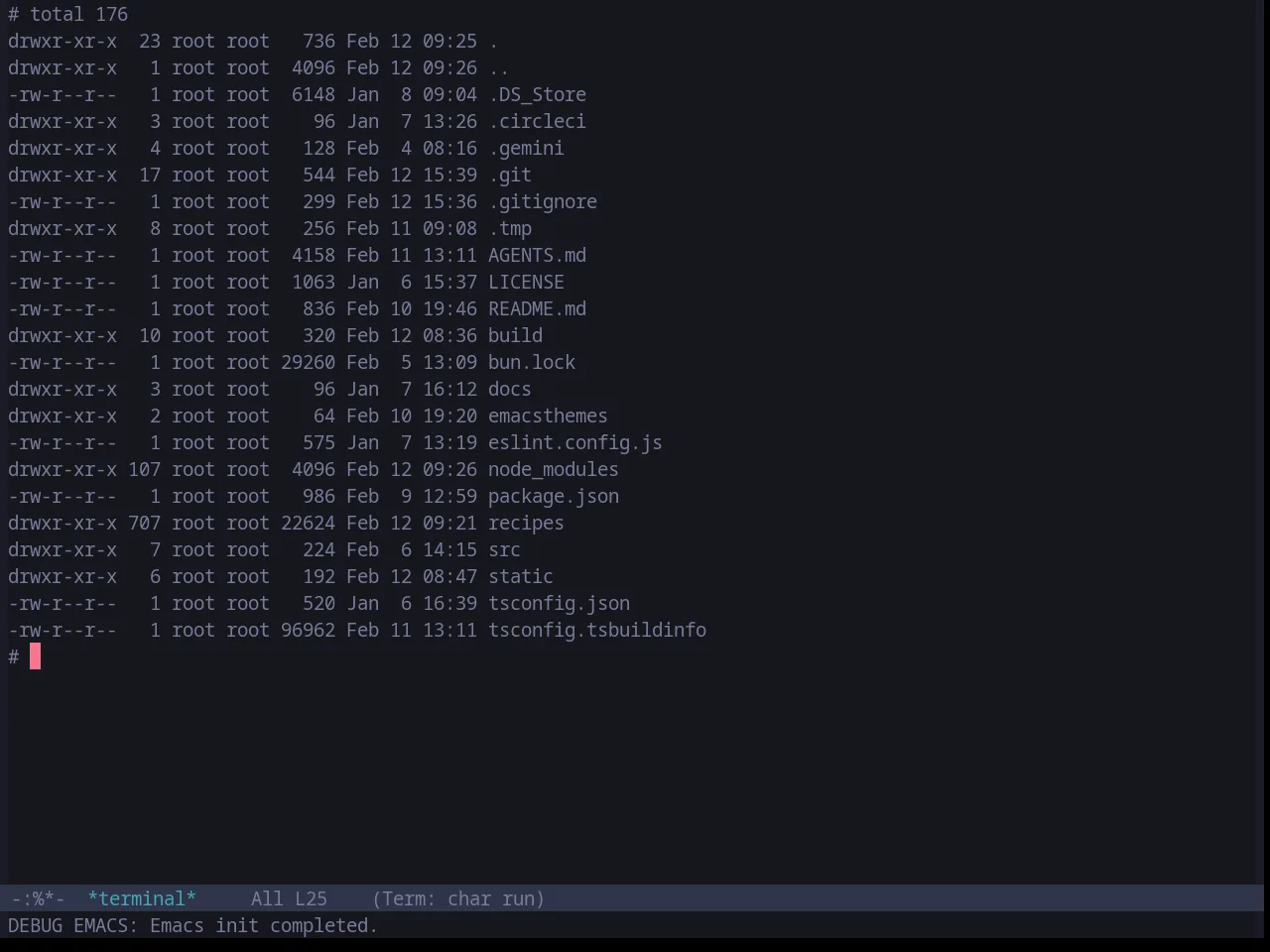Click the build directory name
The width and height of the screenshot is (1270, 952).
(515, 335)
